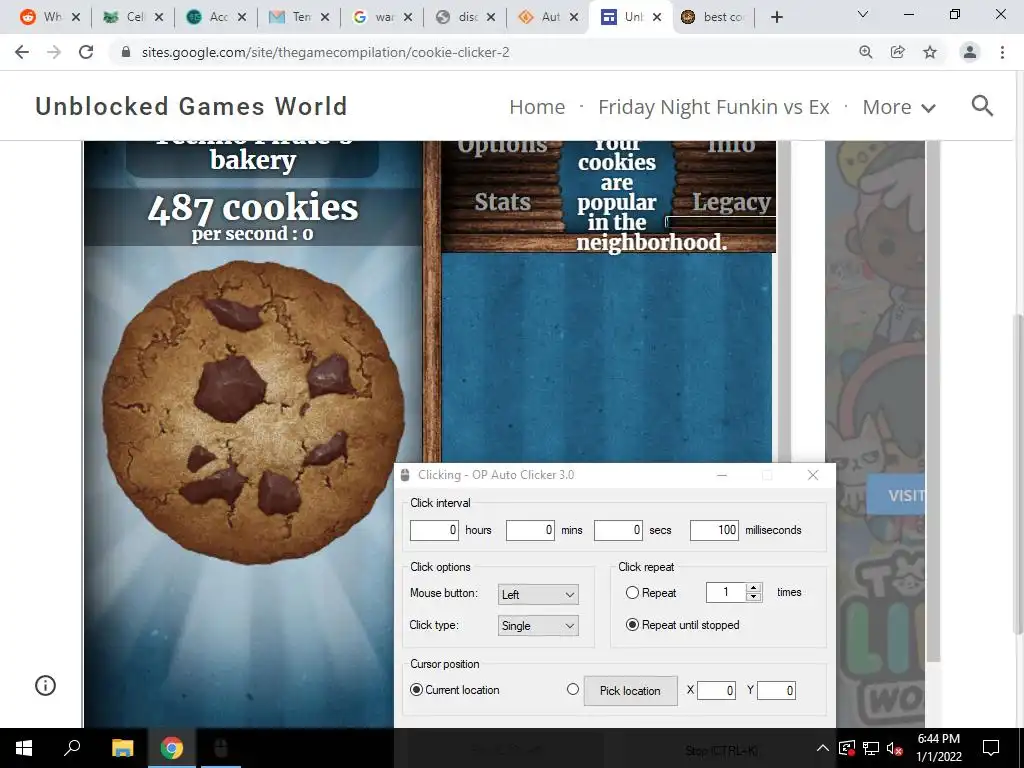The width and height of the screenshot is (1024, 768).
Task: Open a new browser tab
Action: [776, 18]
